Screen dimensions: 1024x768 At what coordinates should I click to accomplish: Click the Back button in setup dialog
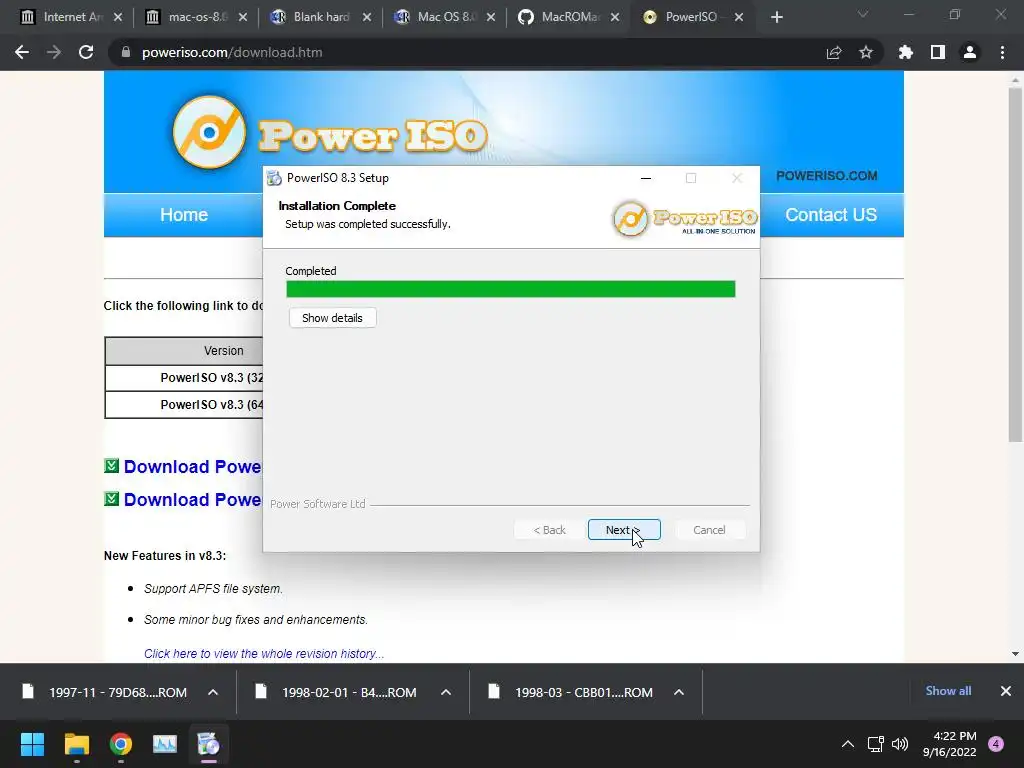pyautogui.click(x=549, y=530)
